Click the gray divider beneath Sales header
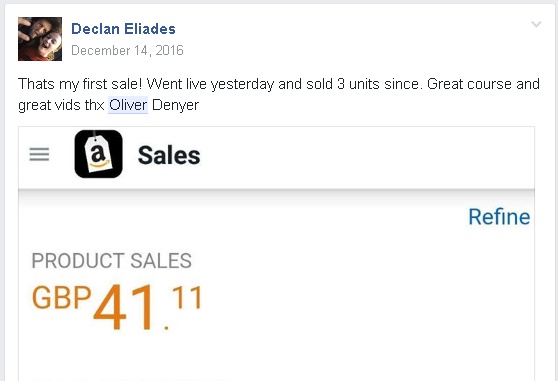The height and width of the screenshot is (381, 558). pos(277,192)
